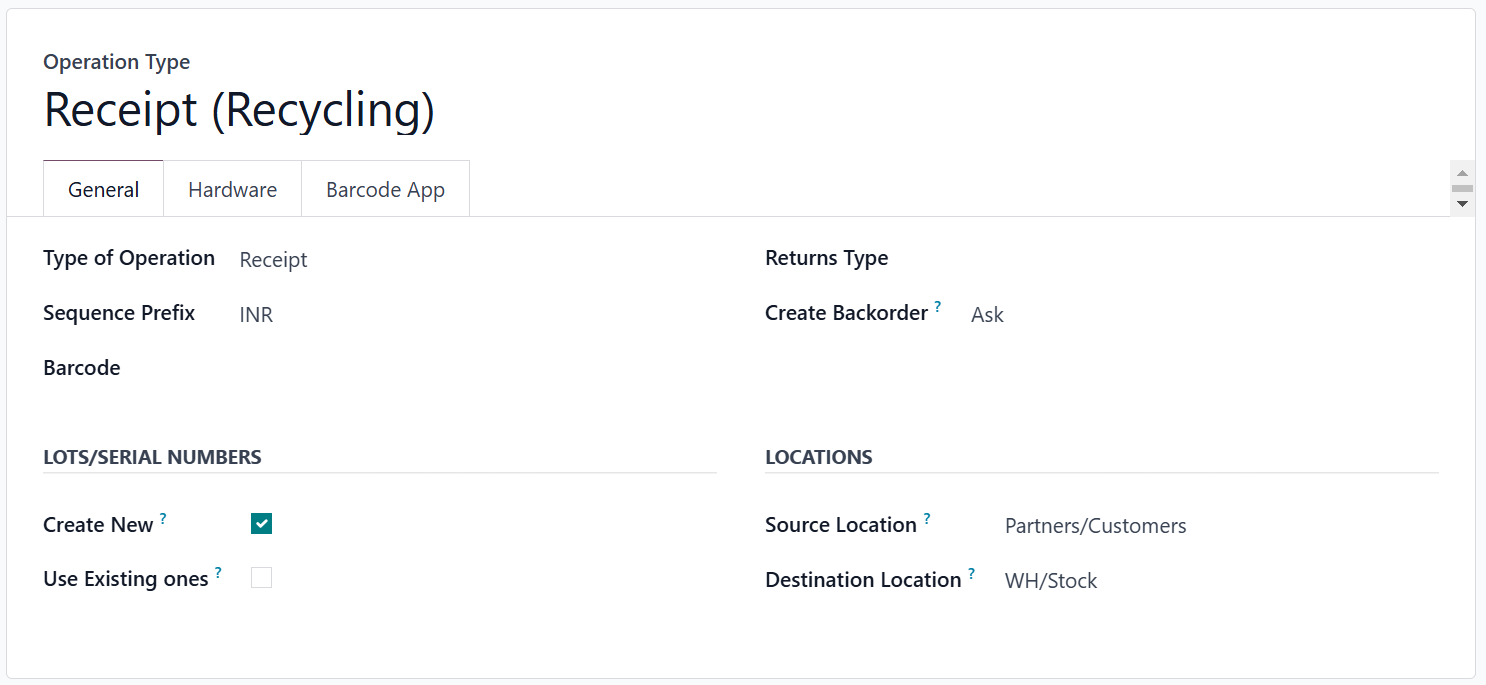Select the General tab
The image size is (1486, 685).
[x=103, y=190]
